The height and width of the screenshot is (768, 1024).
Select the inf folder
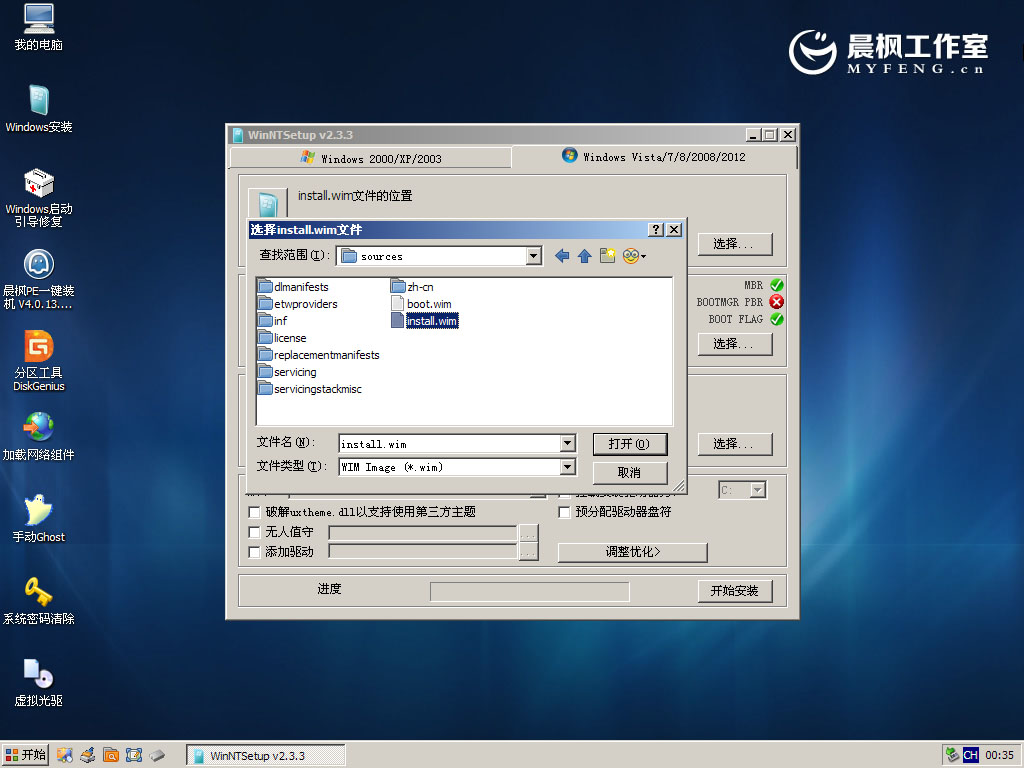(273, 321)
